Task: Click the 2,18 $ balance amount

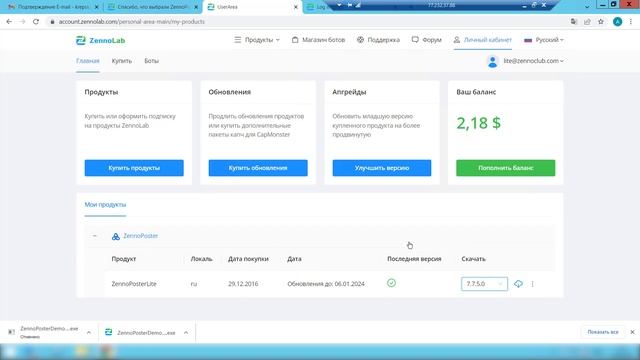Action: pyautogui.click(x=478, y=123)
